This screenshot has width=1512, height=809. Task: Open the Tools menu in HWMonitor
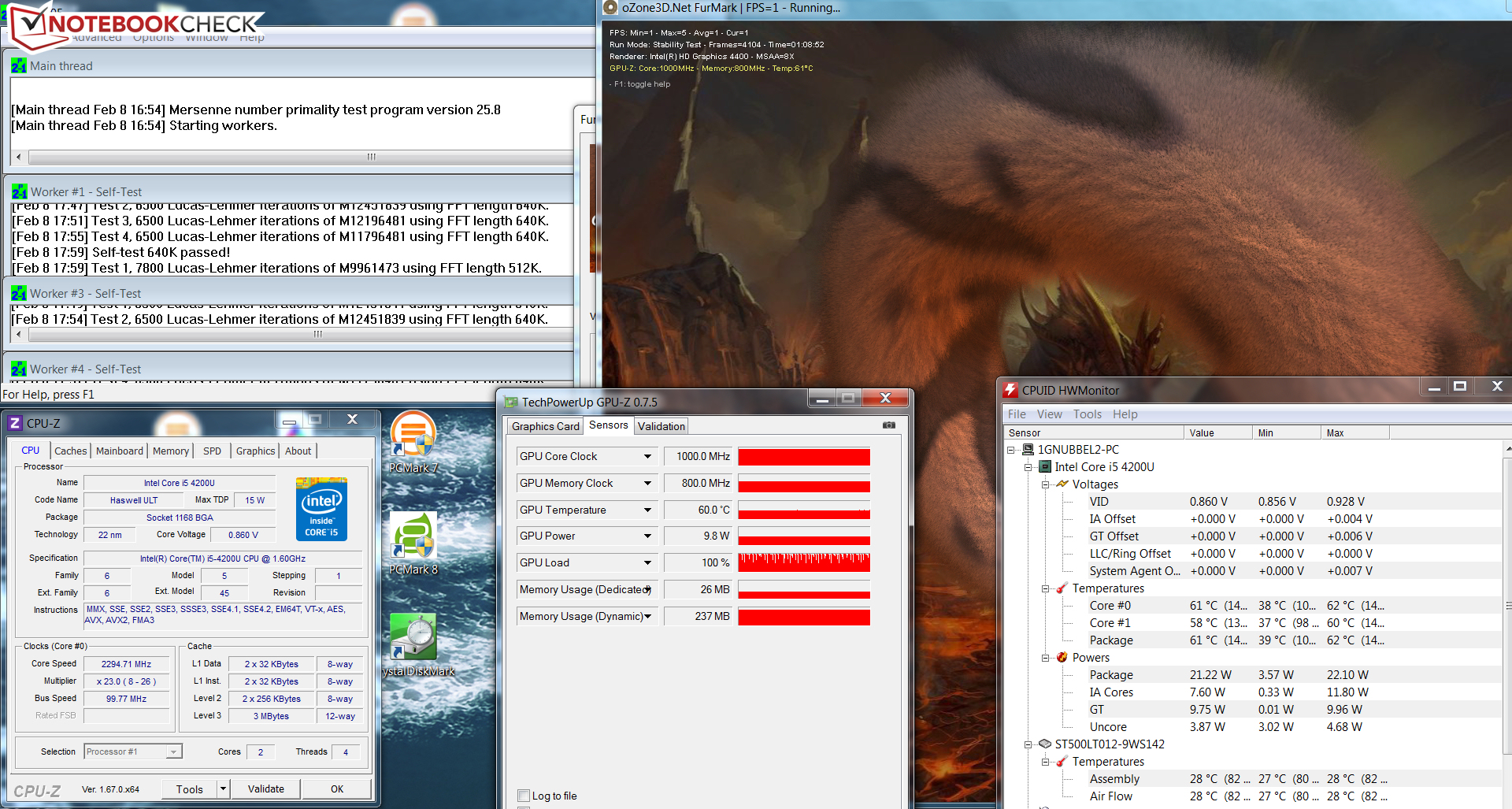click(x=1087, y=414)
